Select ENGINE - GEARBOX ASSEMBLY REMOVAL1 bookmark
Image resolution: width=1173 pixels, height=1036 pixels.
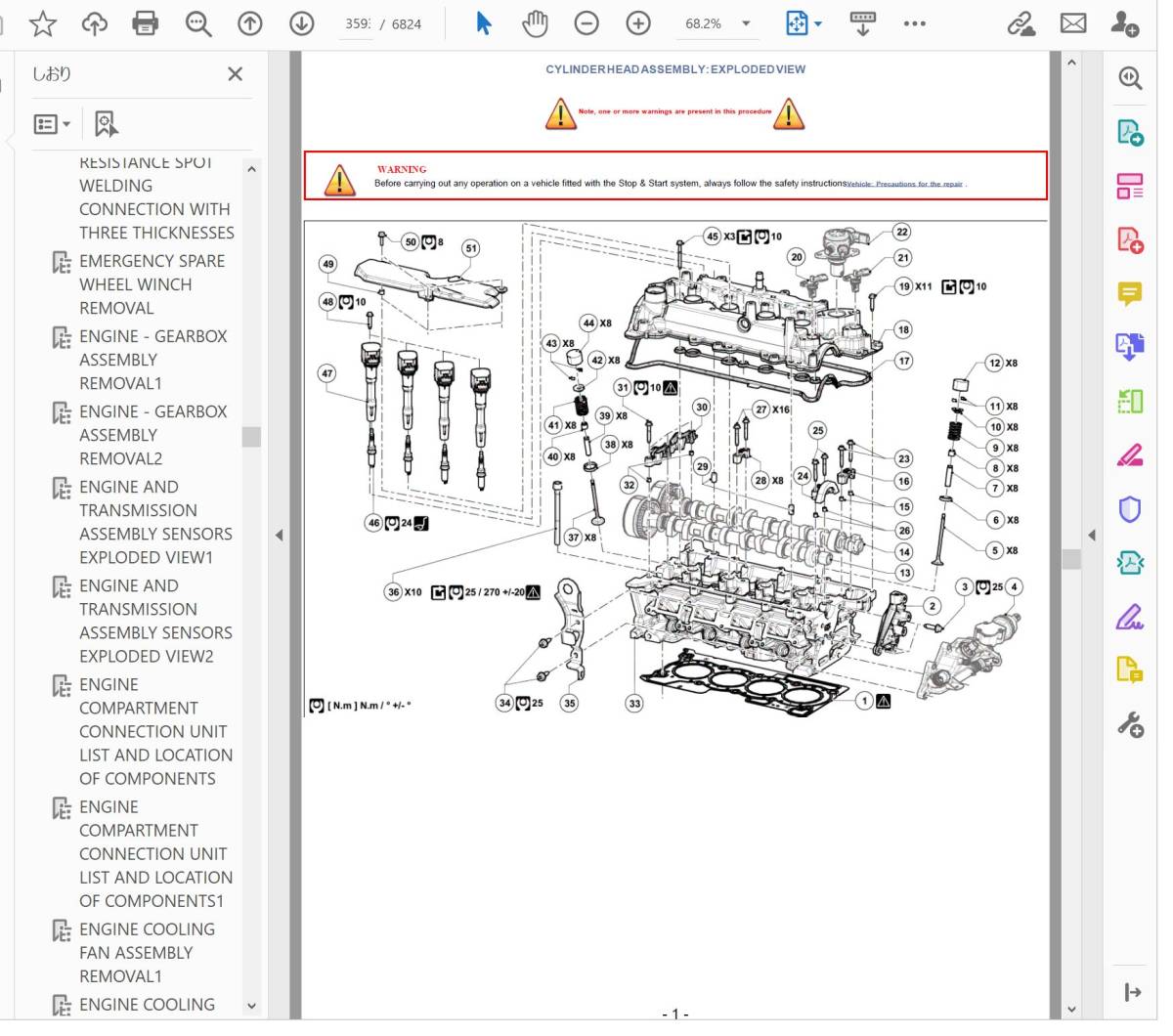(x=152, y=360)
